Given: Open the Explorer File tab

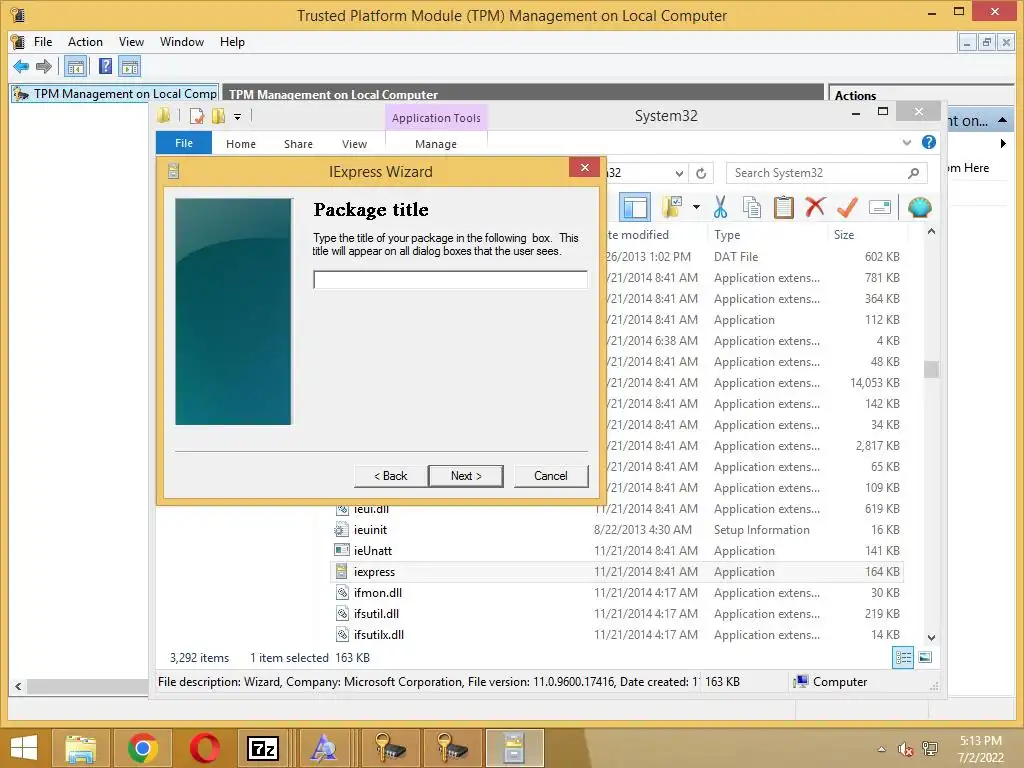Looking at the screenshot, I should (184, 143).
